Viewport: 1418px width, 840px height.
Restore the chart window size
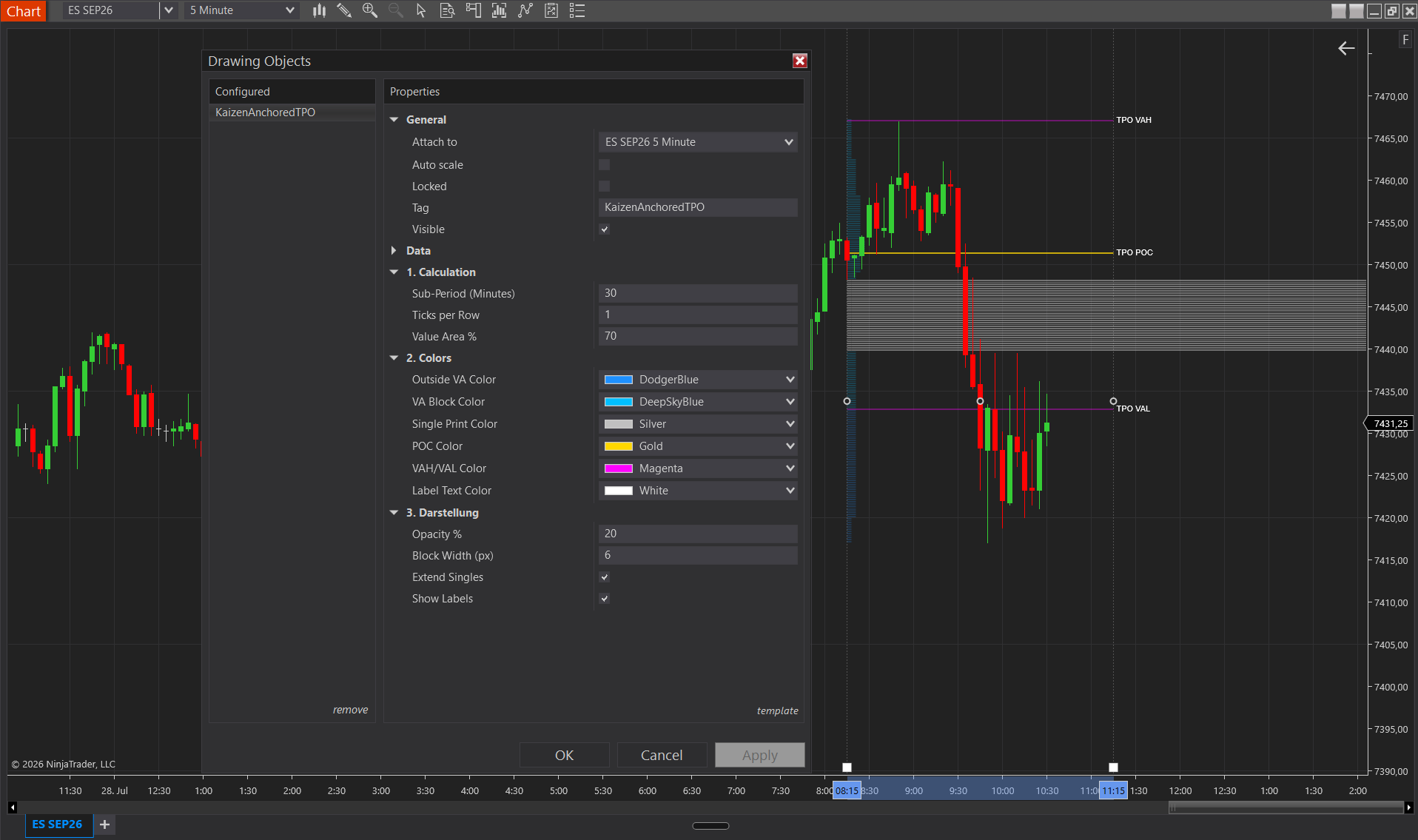[x=1392, y=11]
